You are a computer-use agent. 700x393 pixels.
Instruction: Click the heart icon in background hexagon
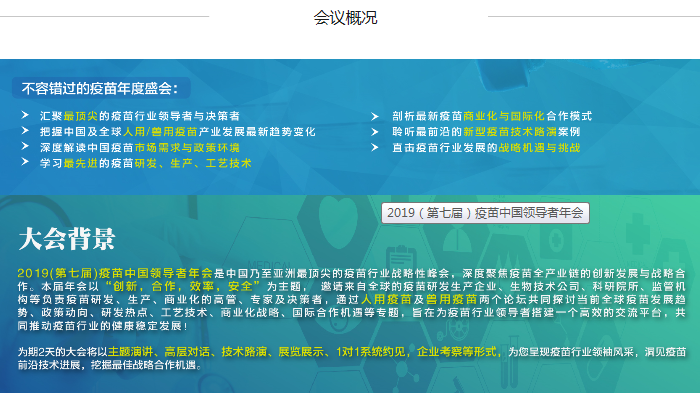tap(338, 218)
